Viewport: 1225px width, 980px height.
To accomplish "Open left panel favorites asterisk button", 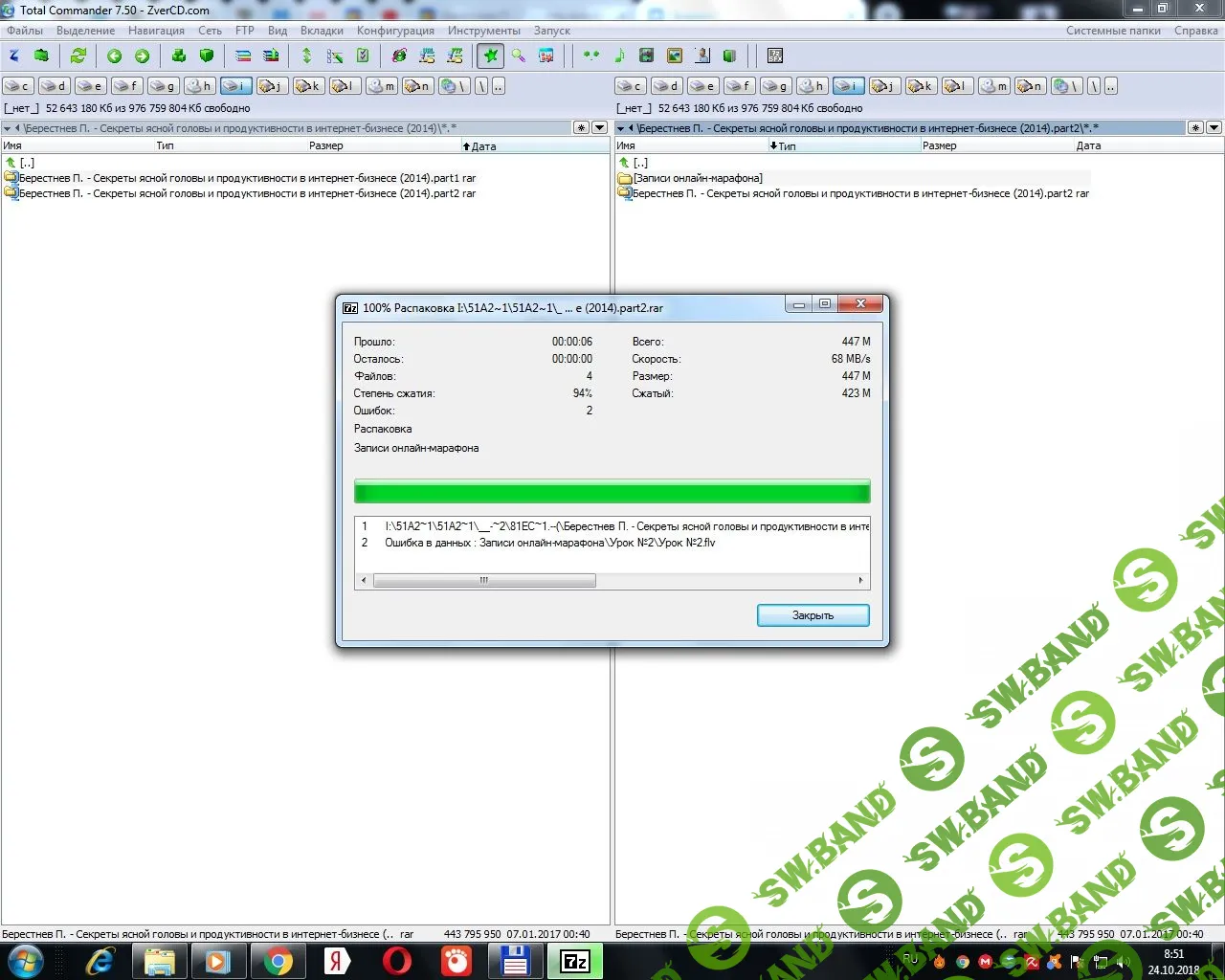I will 581,127.
